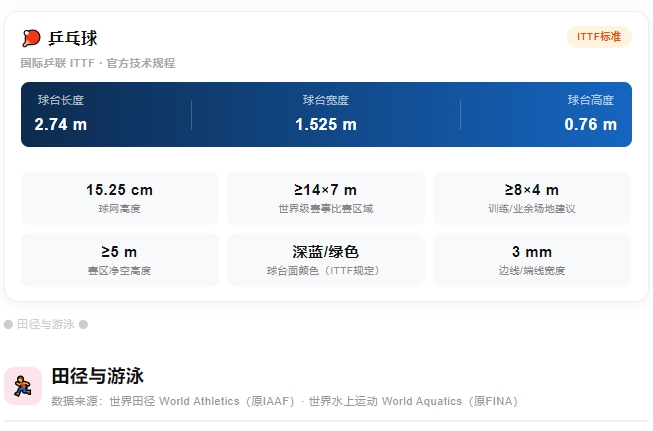Open the 15.25 cm 球网高度 tile

(x=120, y=198)
